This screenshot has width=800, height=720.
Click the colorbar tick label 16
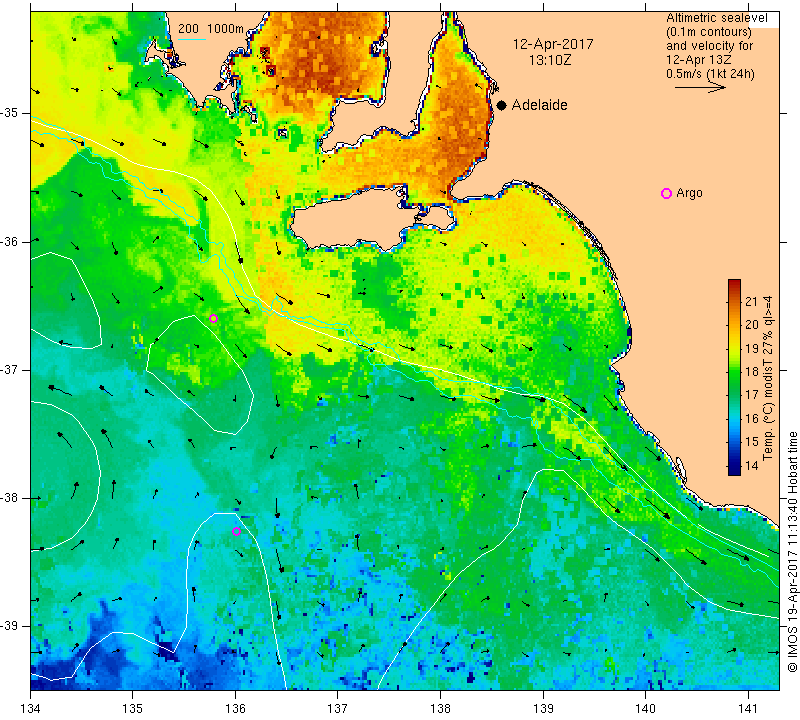pos(752,419)
